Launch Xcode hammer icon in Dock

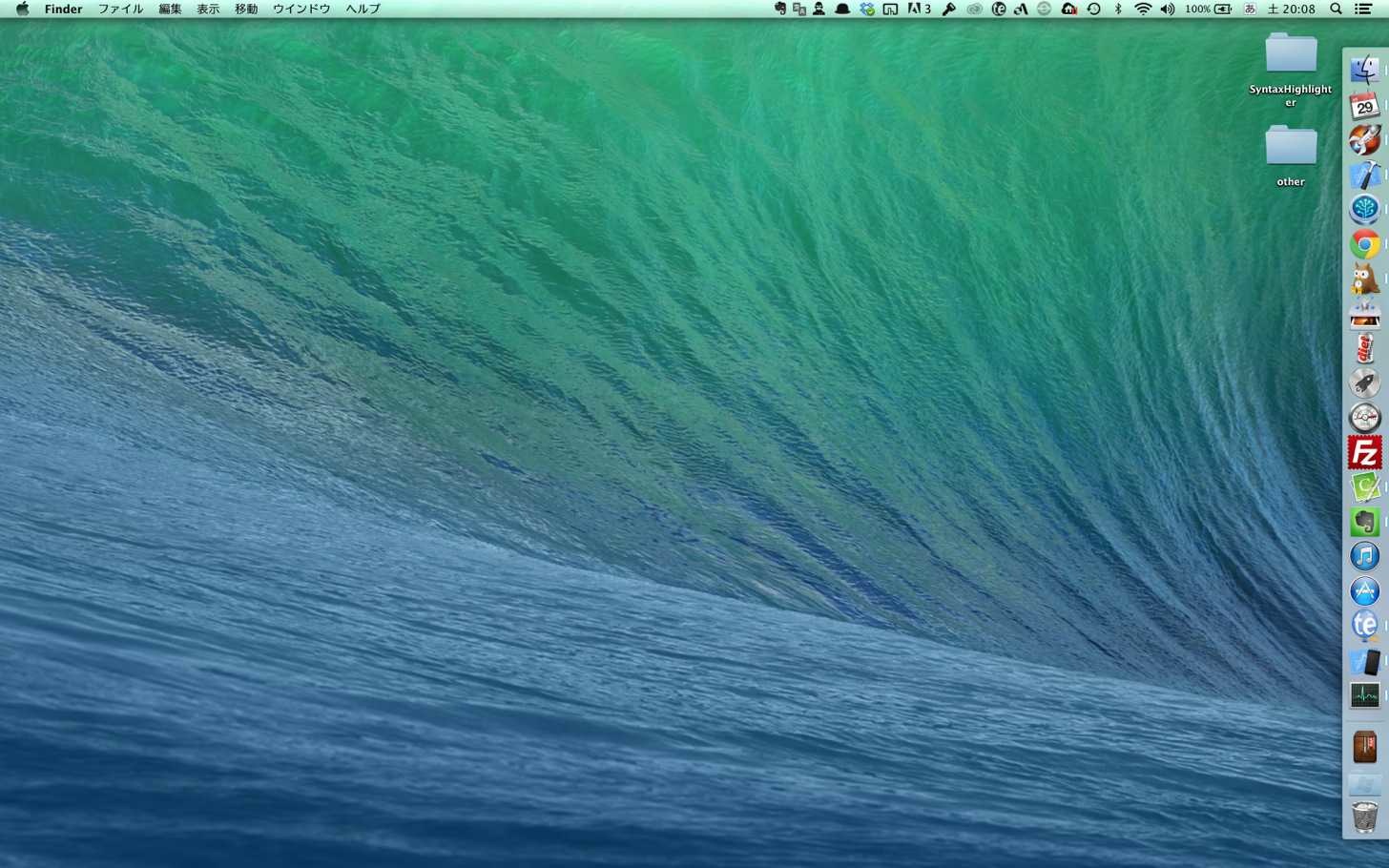point(1364,176)
